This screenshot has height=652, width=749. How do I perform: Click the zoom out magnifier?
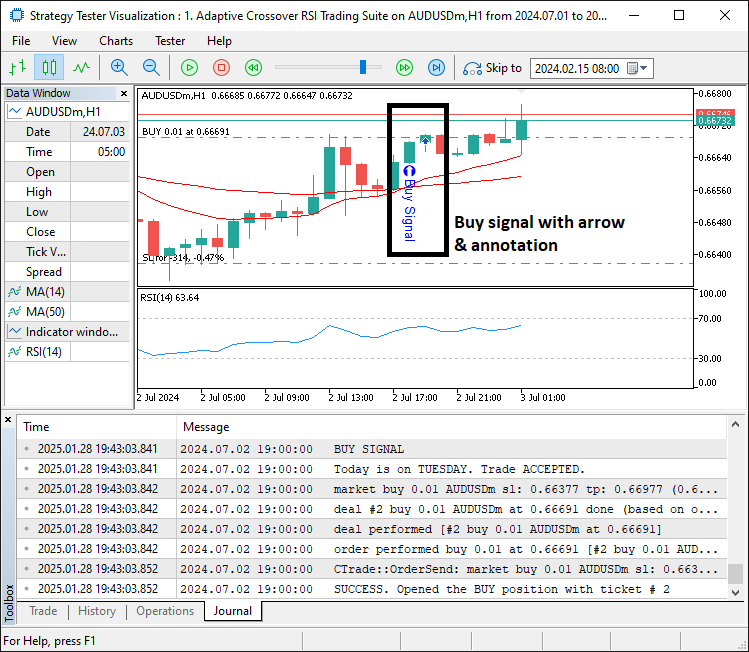click(151, 68)
